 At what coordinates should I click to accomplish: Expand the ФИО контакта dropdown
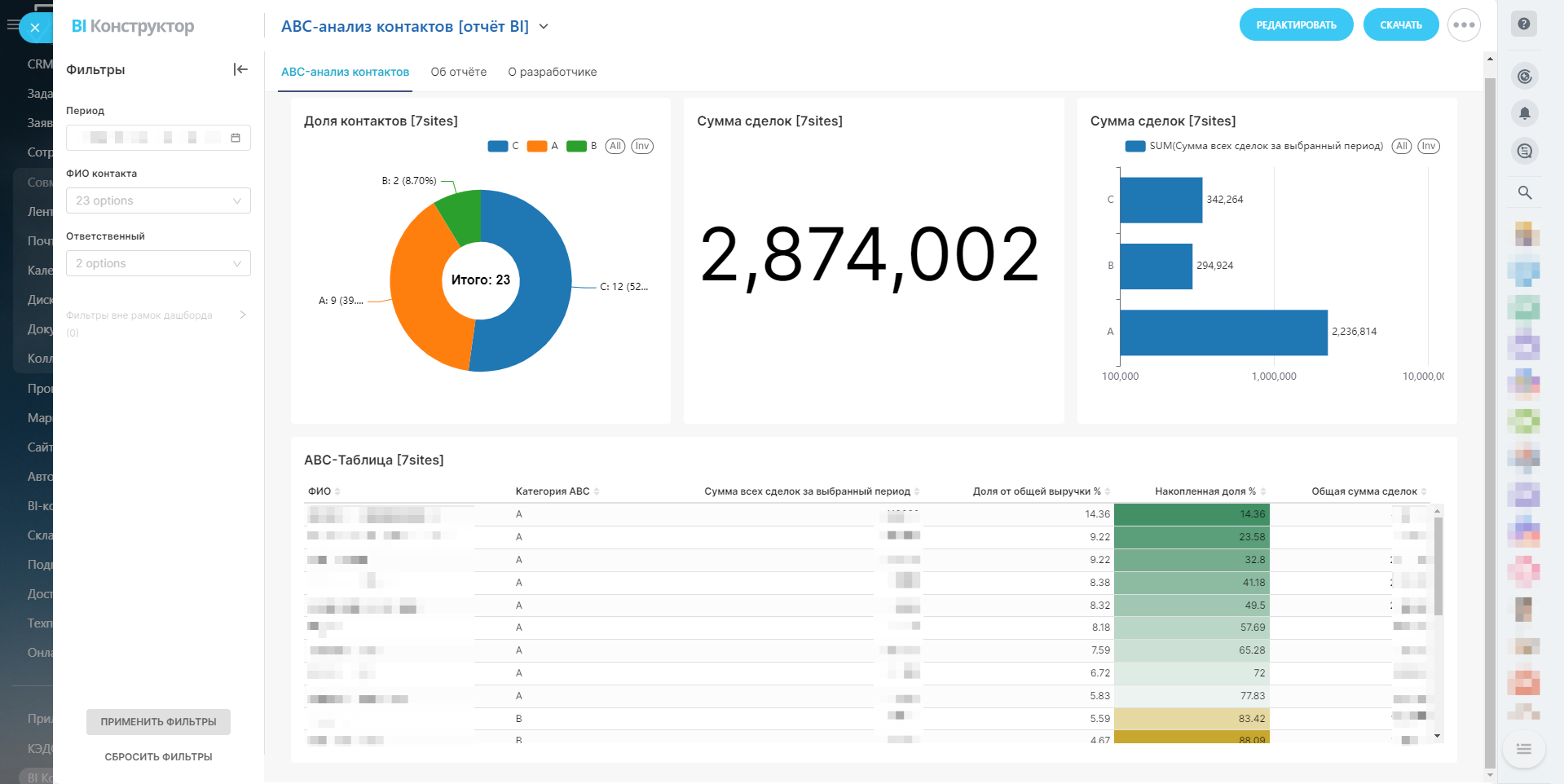point(158,200)
